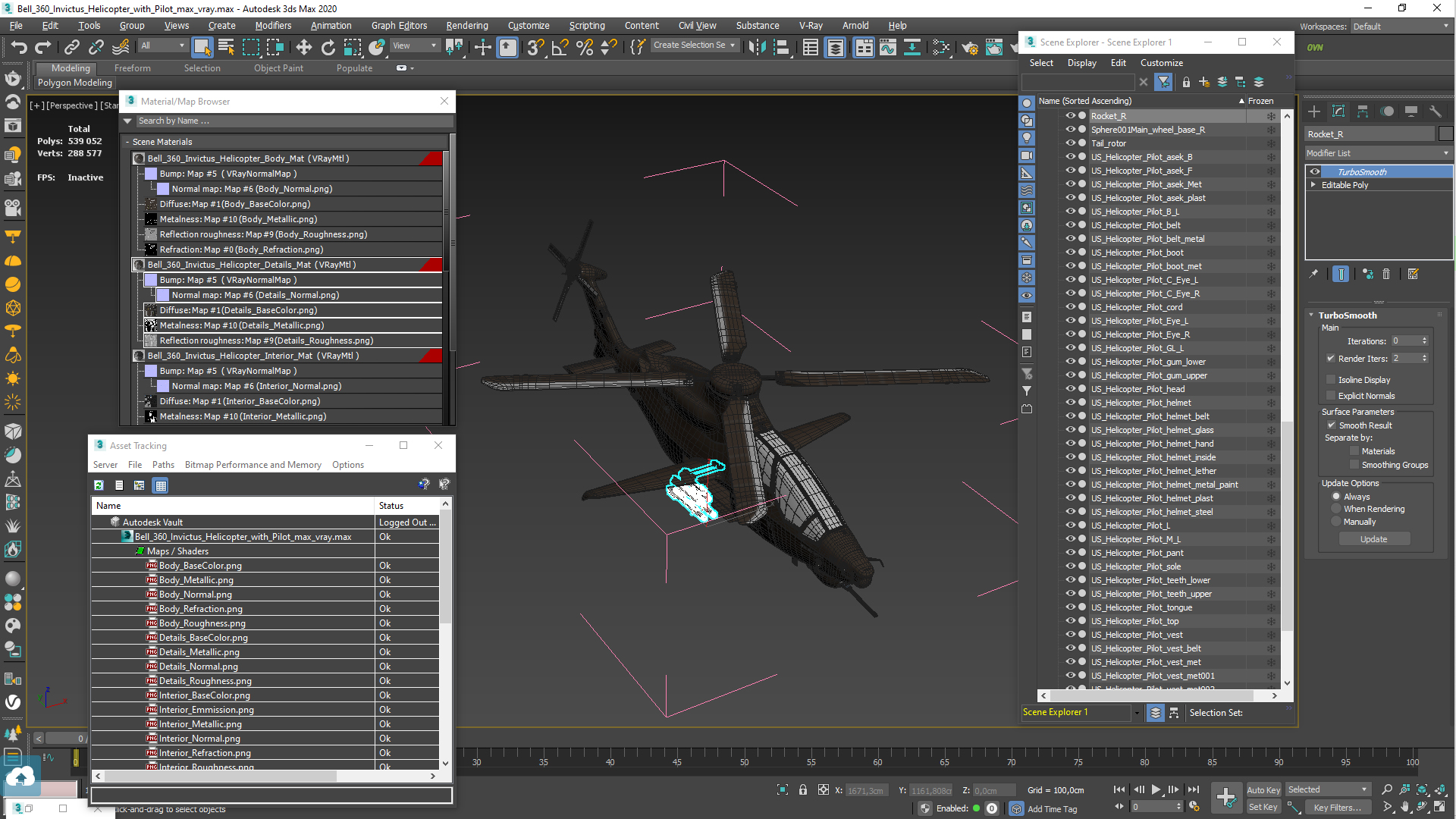Click the Update button in TurboSmooth

1373,539
